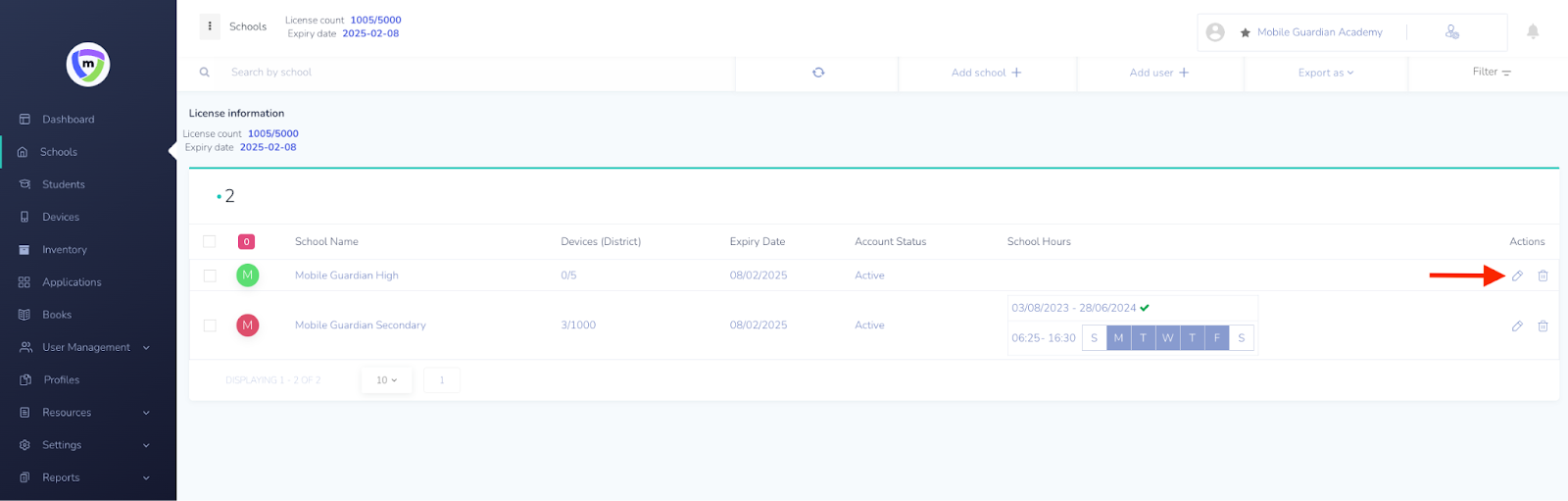Open the Mobile Guardian Secondary school link
1568x501 pixels.
coord(361,326)
